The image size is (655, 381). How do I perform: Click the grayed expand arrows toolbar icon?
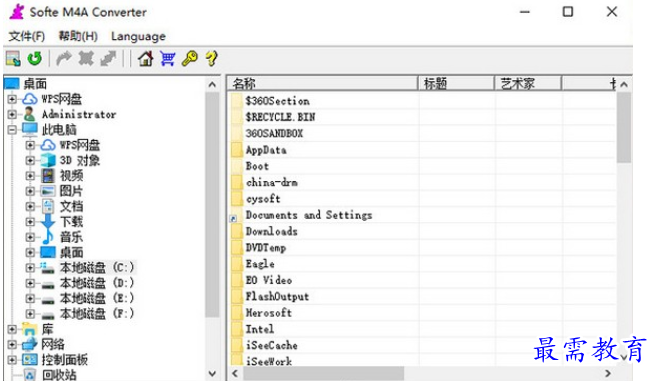click(x=108, y=58)
